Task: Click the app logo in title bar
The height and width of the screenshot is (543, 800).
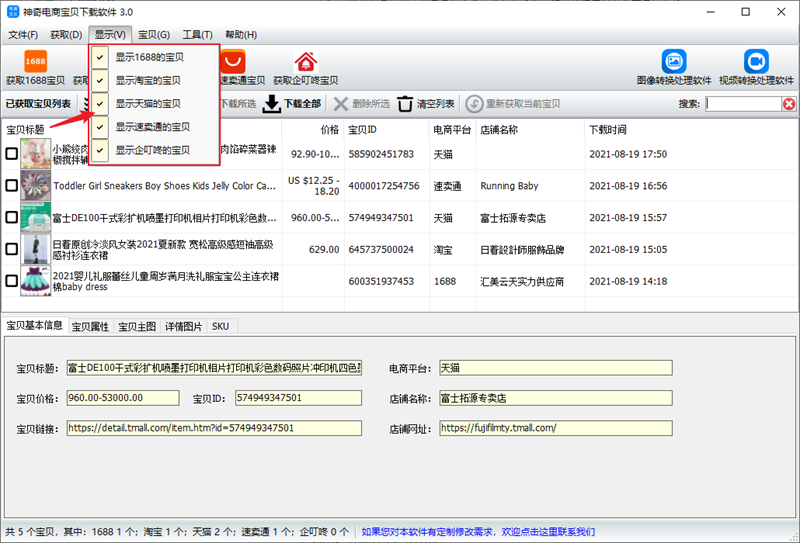Action: pos(13,12)
